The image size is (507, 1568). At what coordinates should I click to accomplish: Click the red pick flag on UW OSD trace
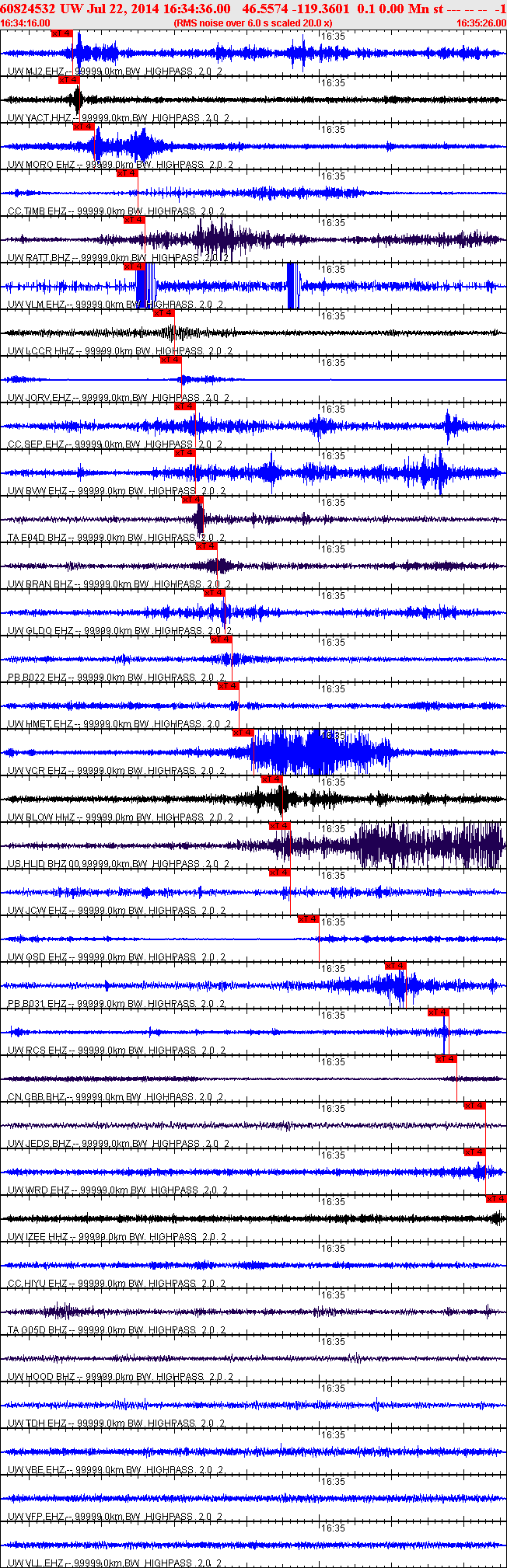click(x=309, y=919)
